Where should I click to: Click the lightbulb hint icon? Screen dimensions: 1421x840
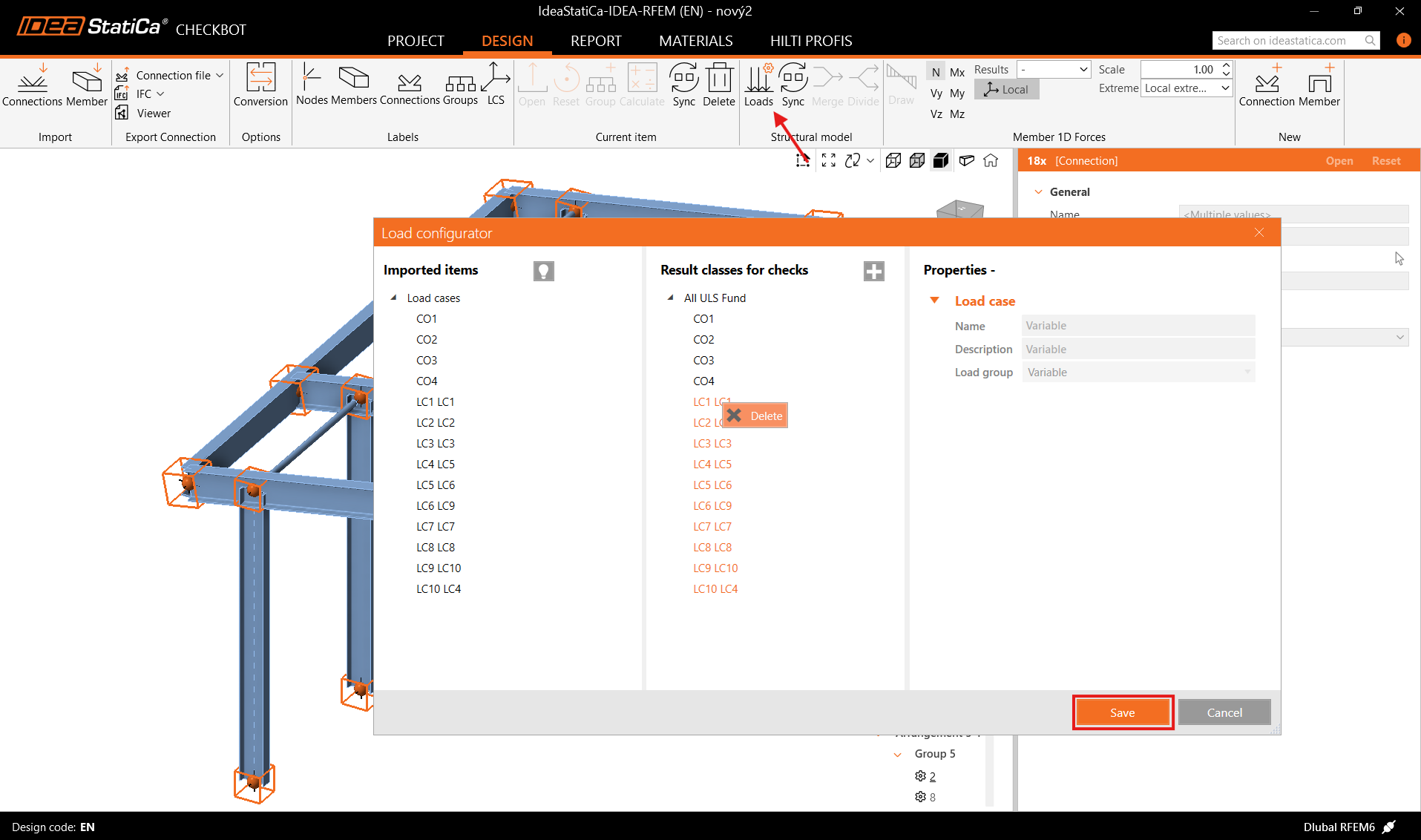coord(543,271)
